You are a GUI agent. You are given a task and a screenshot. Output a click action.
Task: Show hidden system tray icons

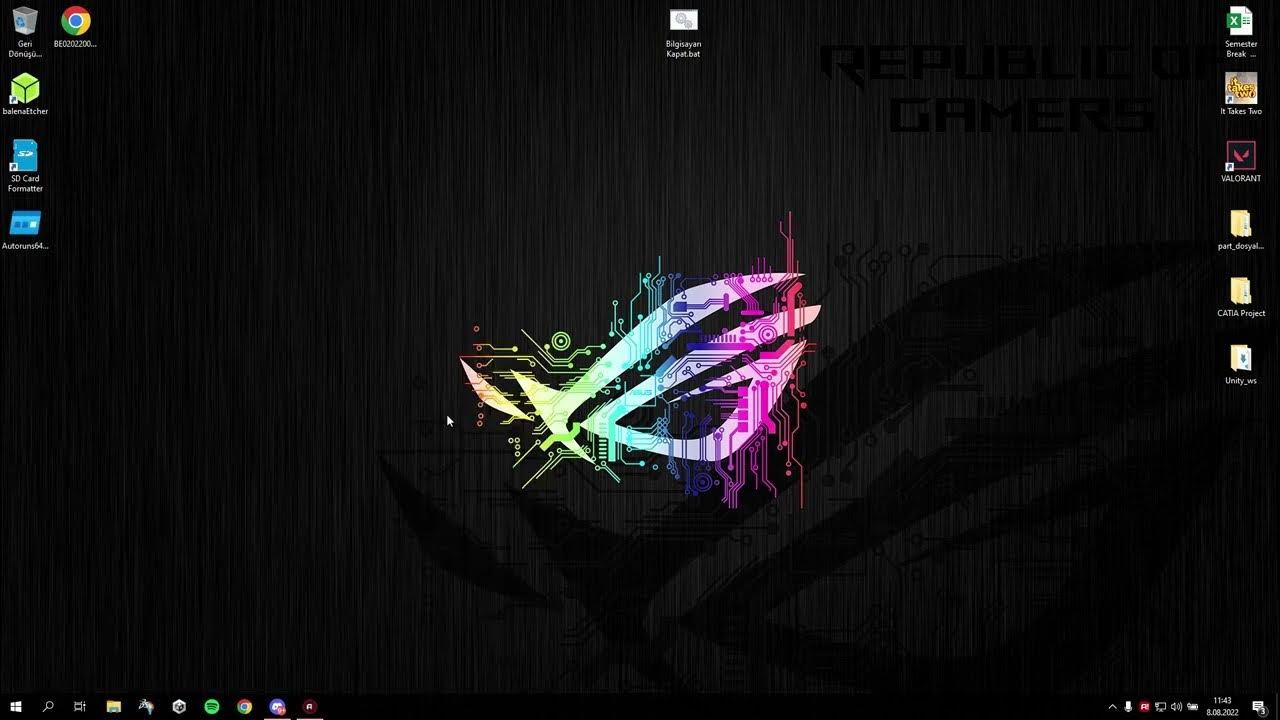(1112, 707)
